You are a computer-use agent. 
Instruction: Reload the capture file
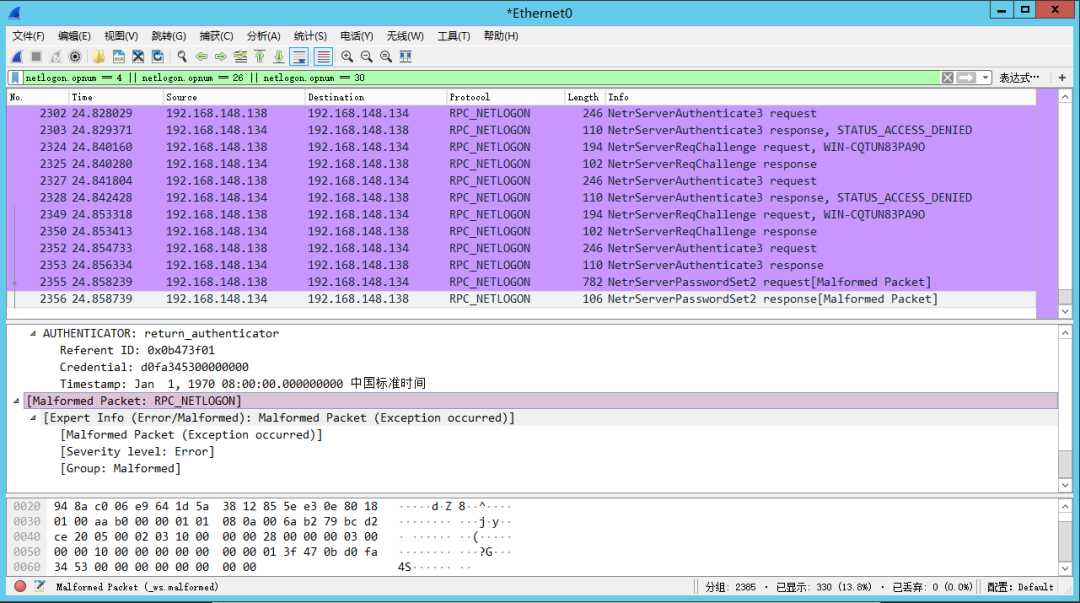[158, 57]
